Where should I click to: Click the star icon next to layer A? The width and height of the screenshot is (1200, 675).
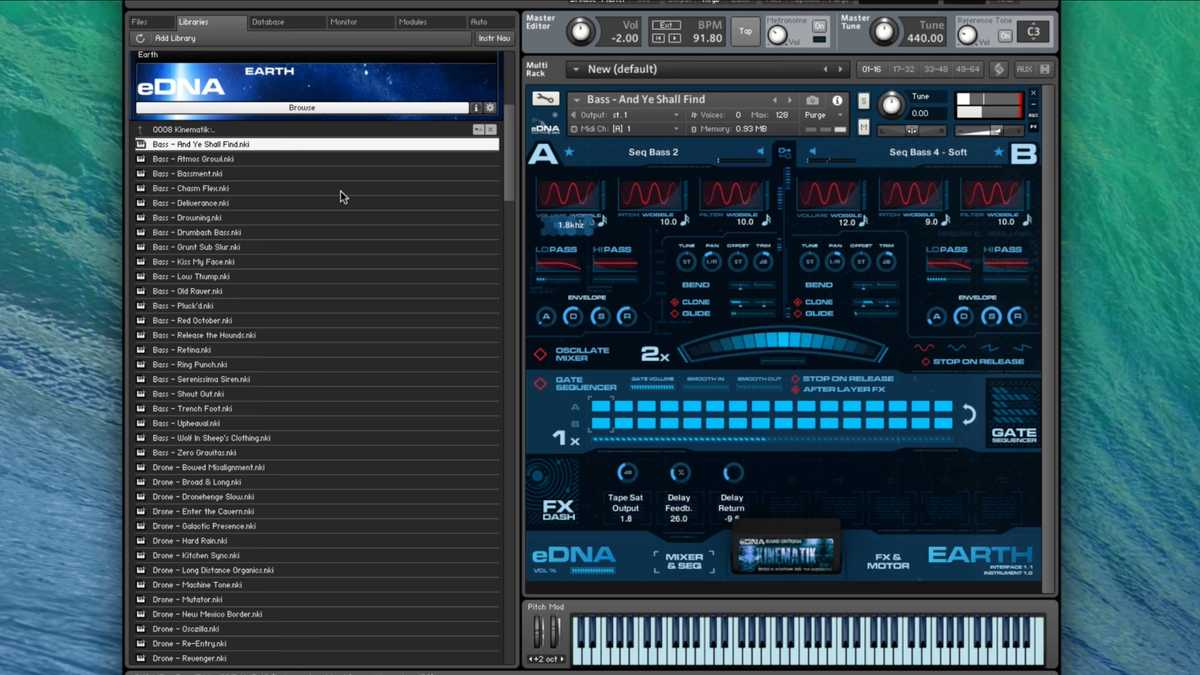(569, 152)
